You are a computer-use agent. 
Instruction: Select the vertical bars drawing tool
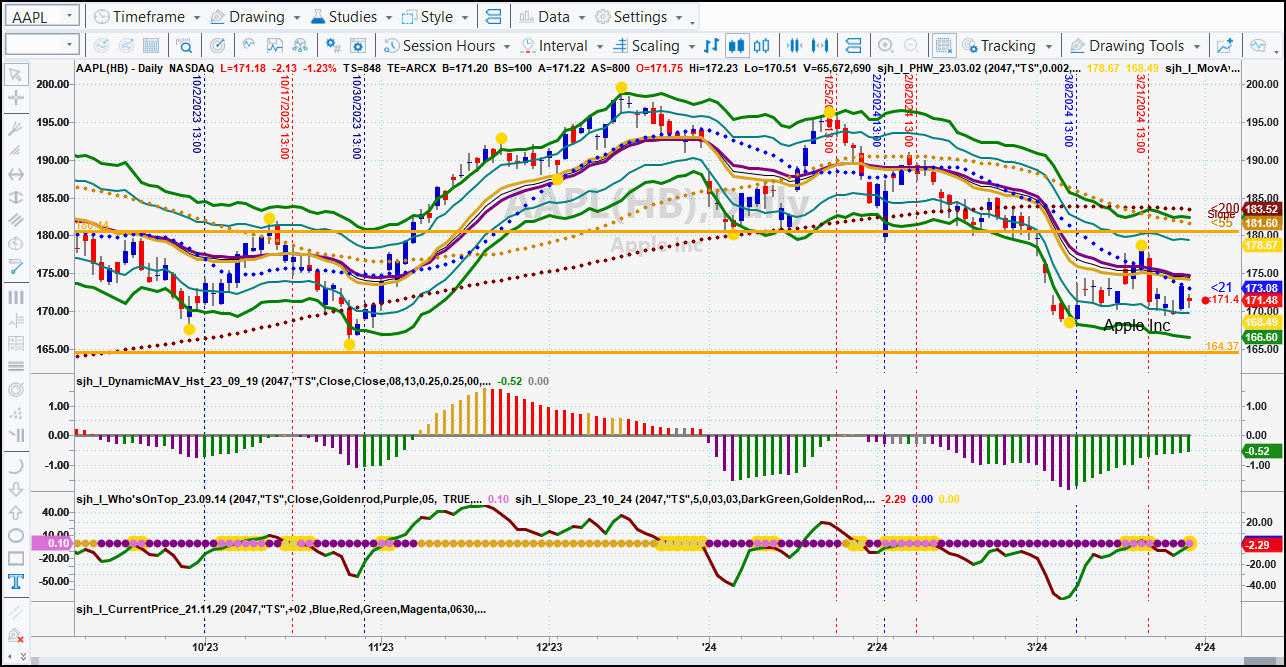coord(15,297)
